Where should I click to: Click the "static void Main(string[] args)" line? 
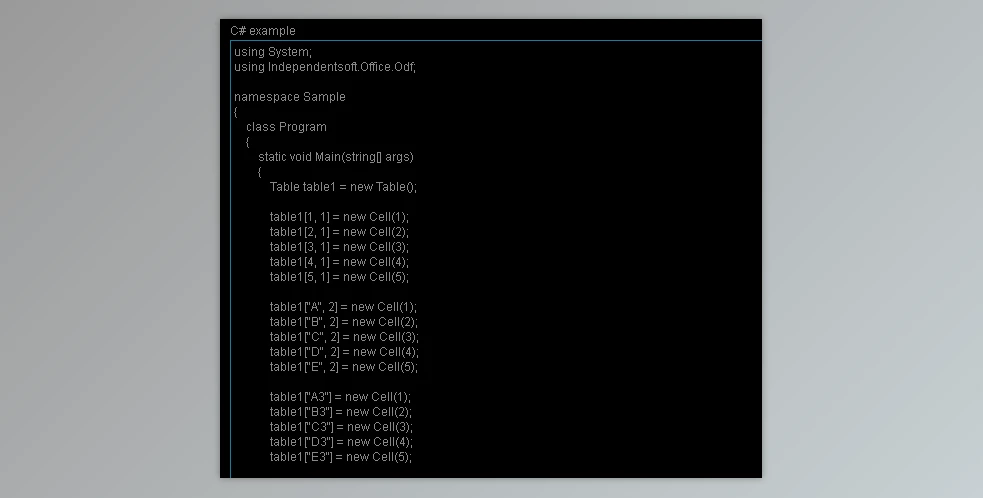[x=335, y=157]
